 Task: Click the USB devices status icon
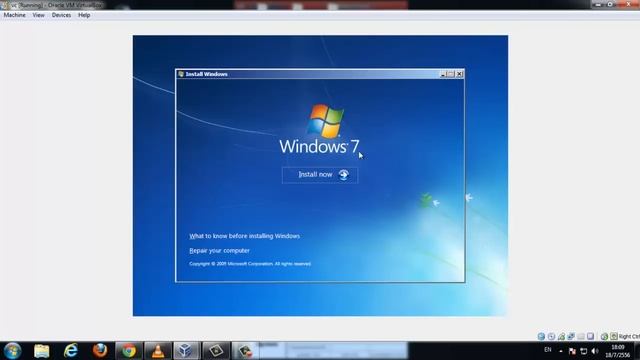(561, 336)
